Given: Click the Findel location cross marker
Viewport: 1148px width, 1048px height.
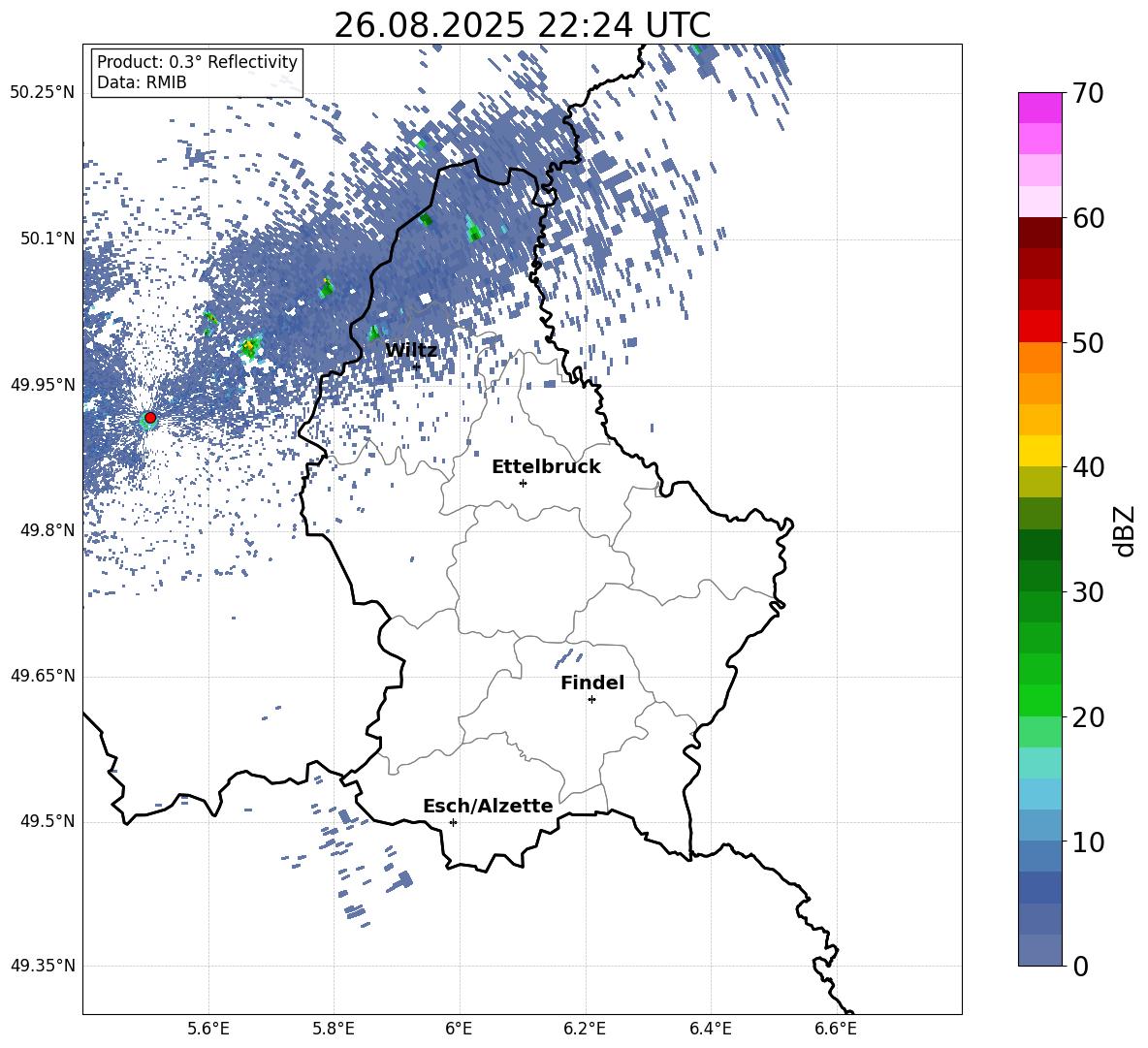Looking at the screenshot, I should tap(591, 700).
